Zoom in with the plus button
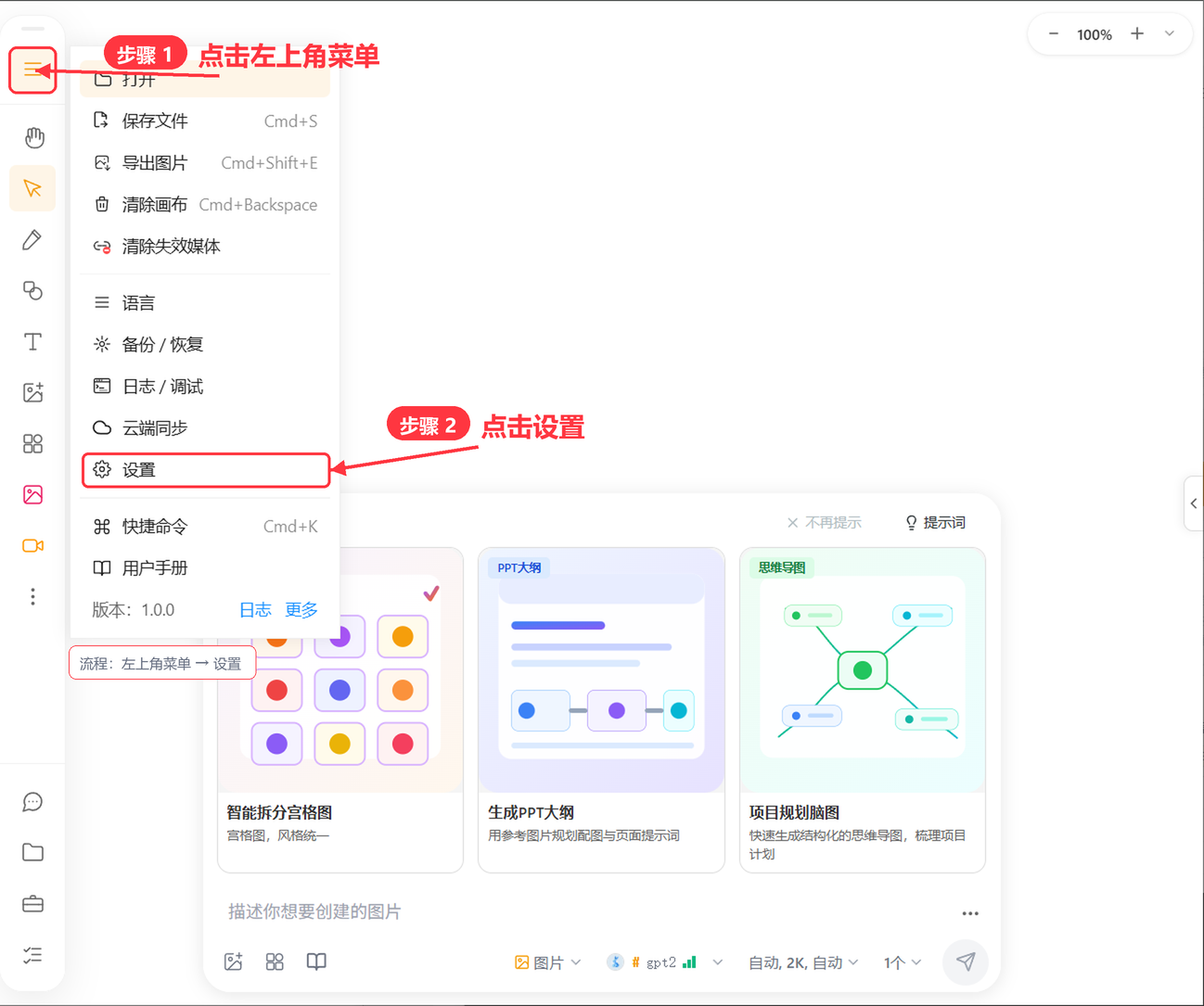Viewport: 1204px width, 1006px height. click(1137, 34)
